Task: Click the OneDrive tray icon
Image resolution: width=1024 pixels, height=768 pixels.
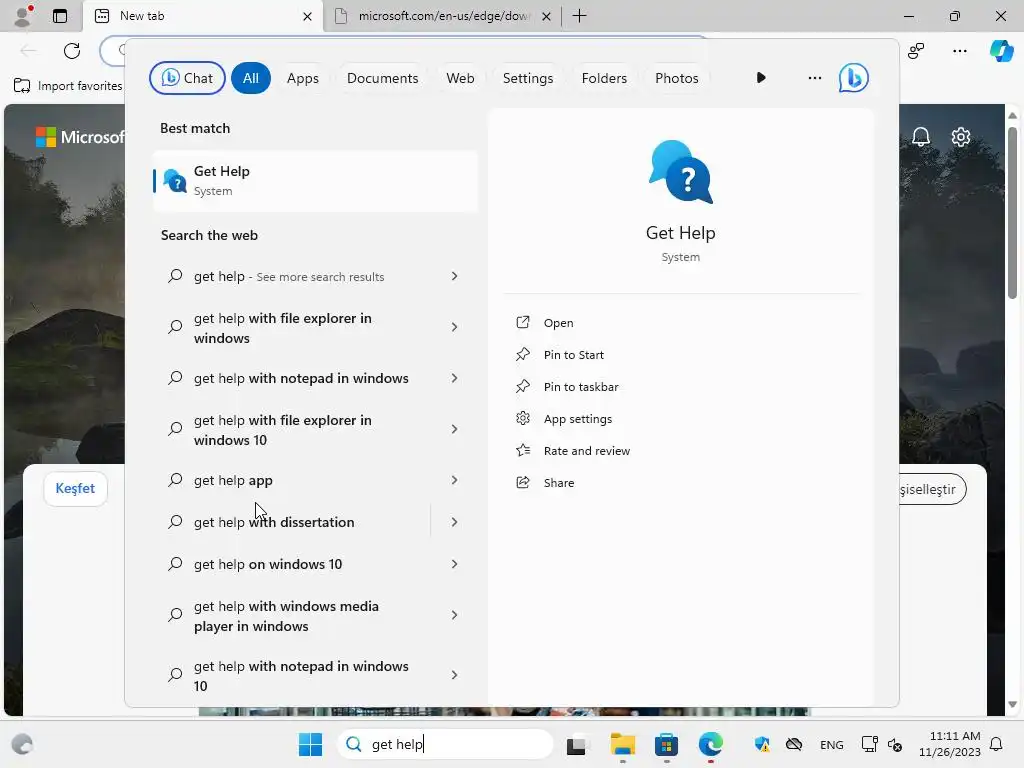Action: click(x=793, y=744)
